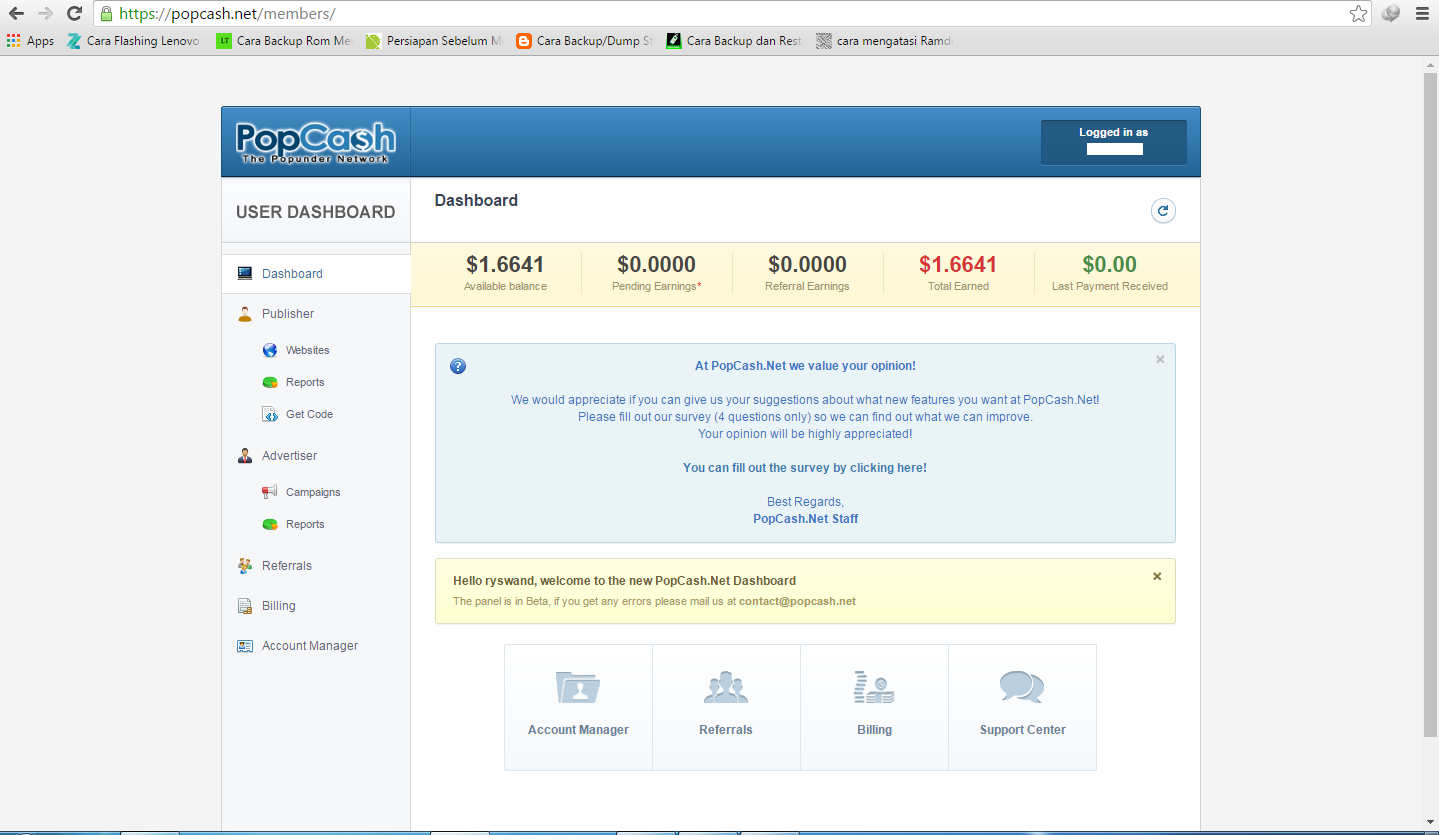
Task: Click the browser reload icon
Action: [x=72, y=14]
